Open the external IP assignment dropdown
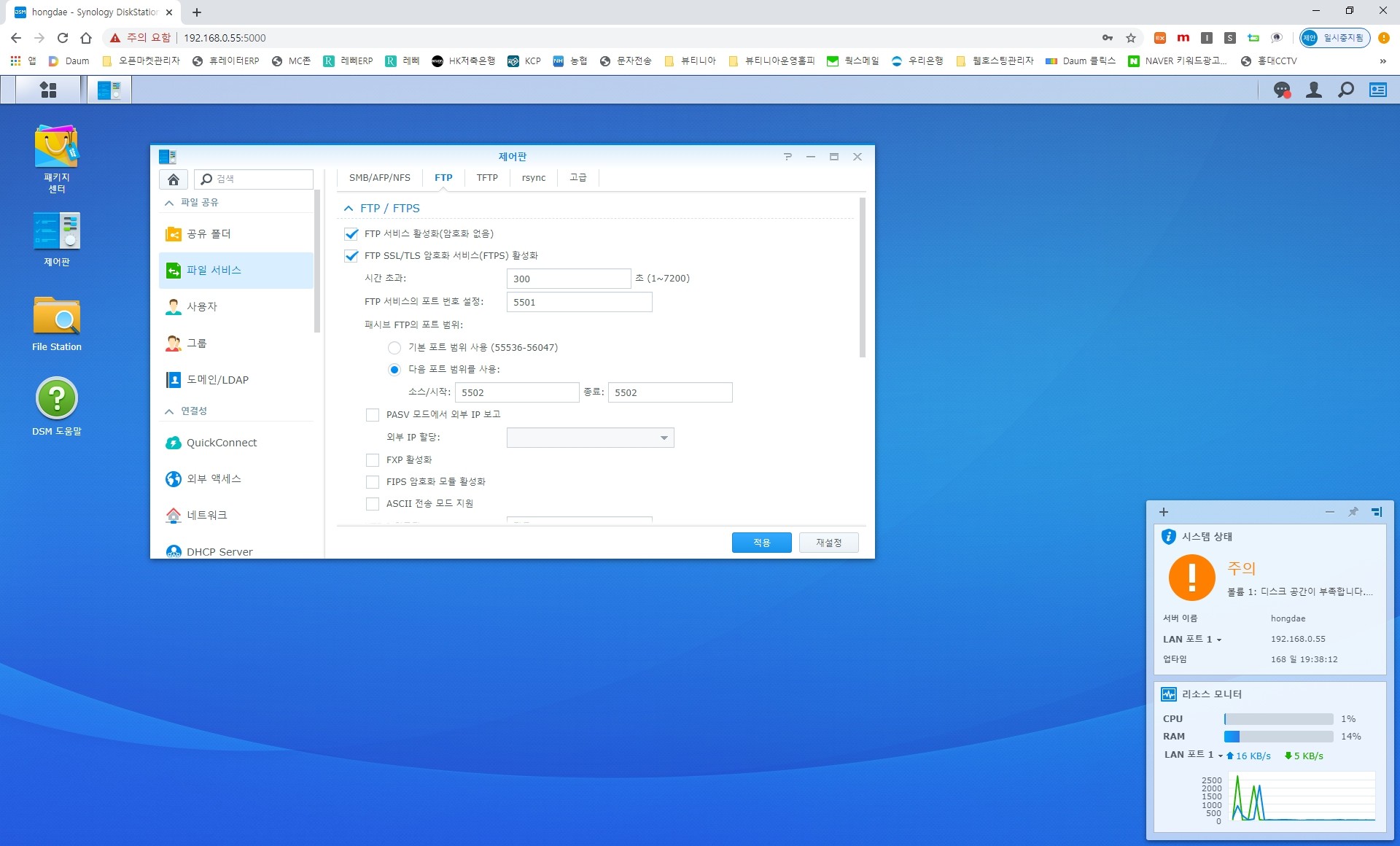 point(590,438)
